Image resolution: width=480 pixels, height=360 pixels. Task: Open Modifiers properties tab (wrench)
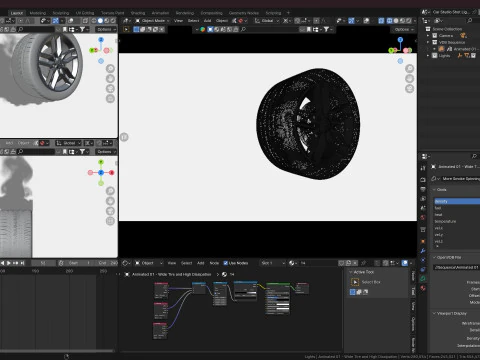pos(423,250)
